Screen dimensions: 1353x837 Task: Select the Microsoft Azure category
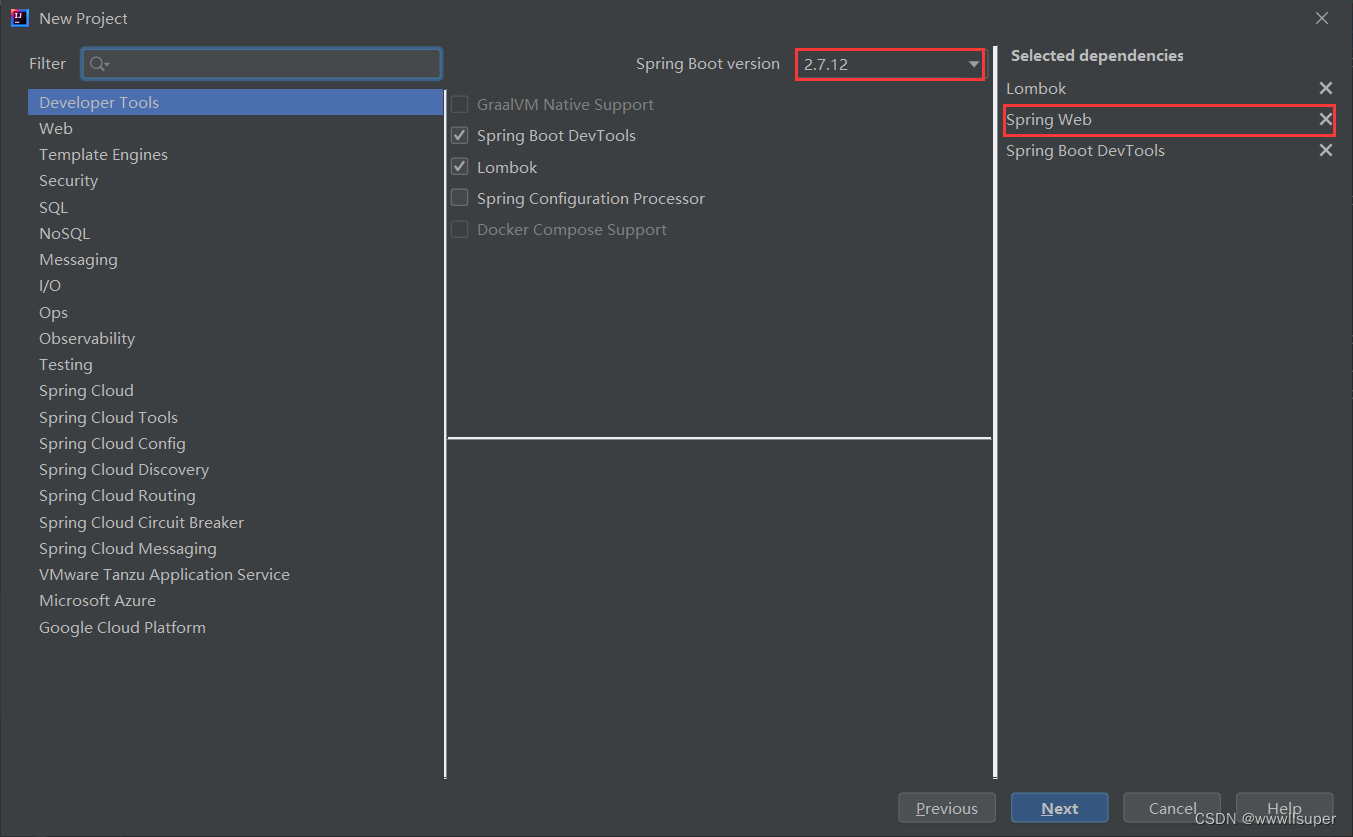point(236,600)
